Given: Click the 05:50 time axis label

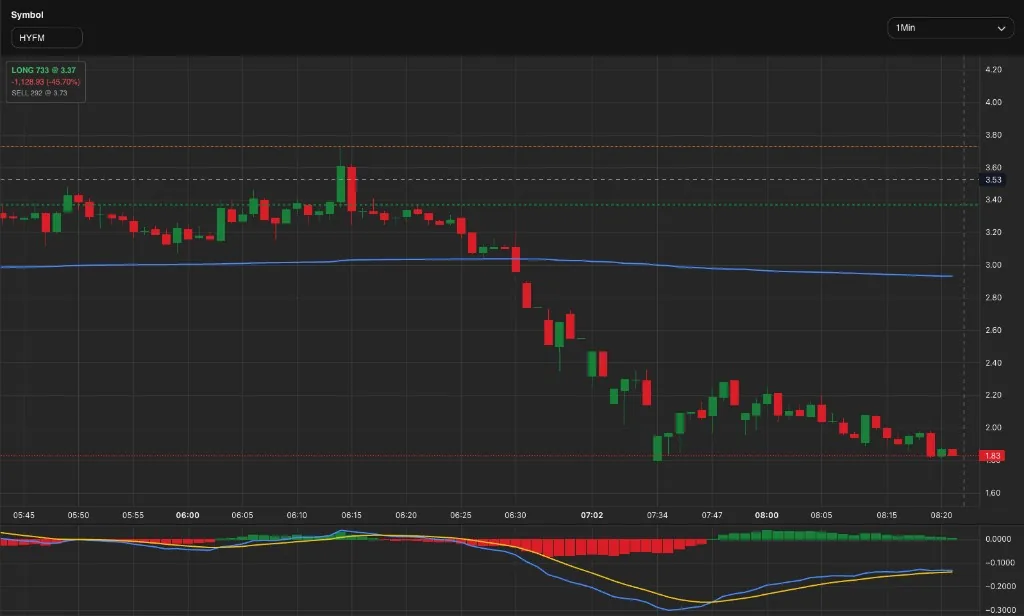Looking at the screenshot, I should pyautogui.click(x=78, y=515).
